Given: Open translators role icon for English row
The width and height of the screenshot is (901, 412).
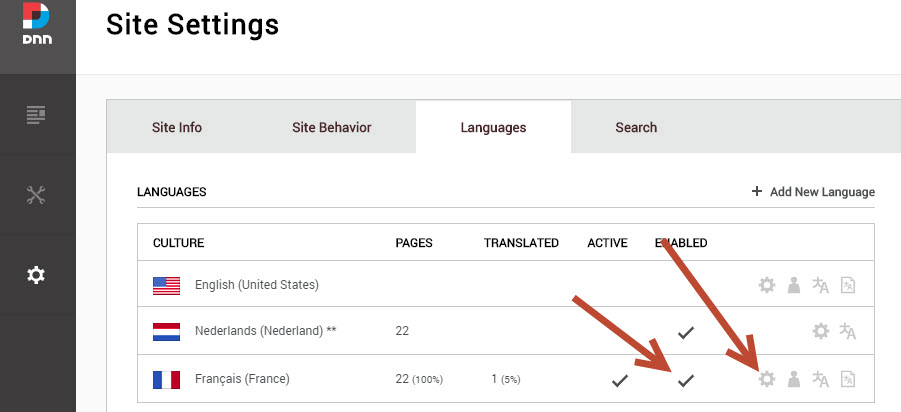Looking at the screenshot, I should 794,285.
